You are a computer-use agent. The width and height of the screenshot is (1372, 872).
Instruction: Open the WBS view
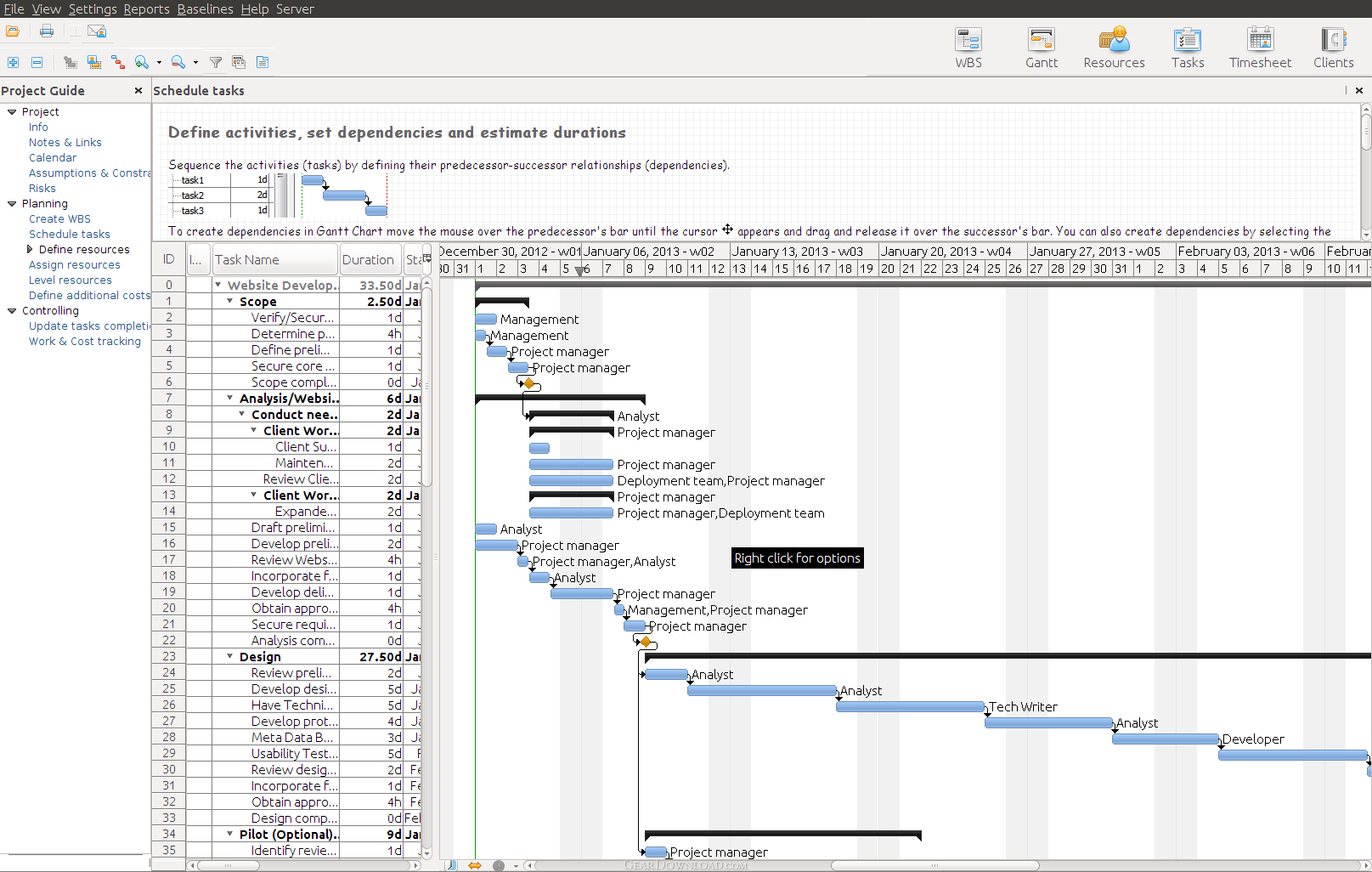click(968, 48)
